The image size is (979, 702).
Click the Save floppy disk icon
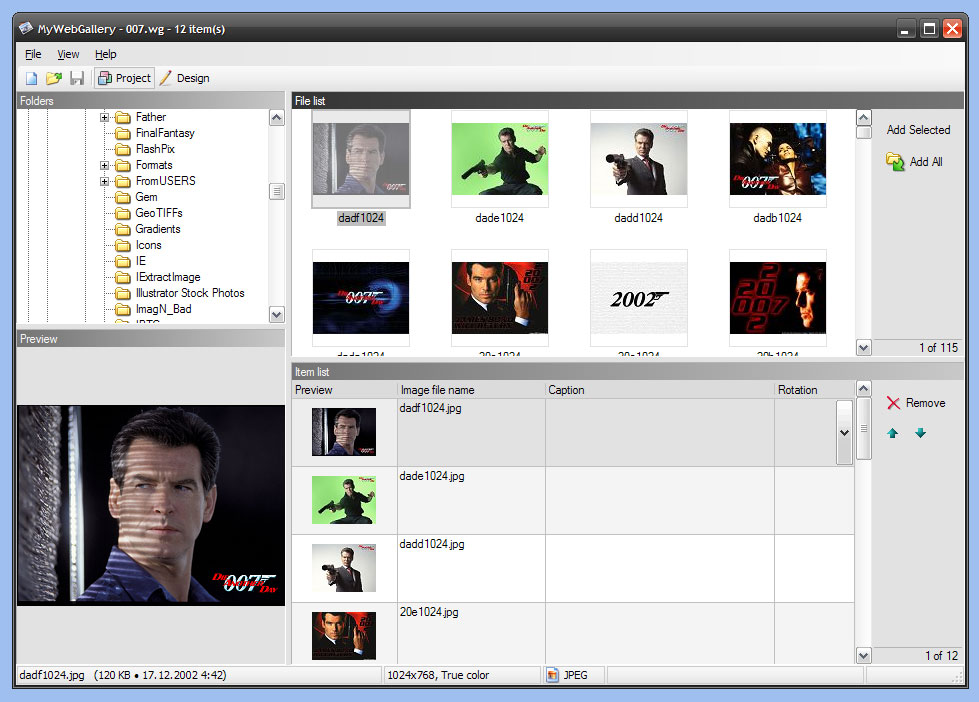(x=77, y=78)
